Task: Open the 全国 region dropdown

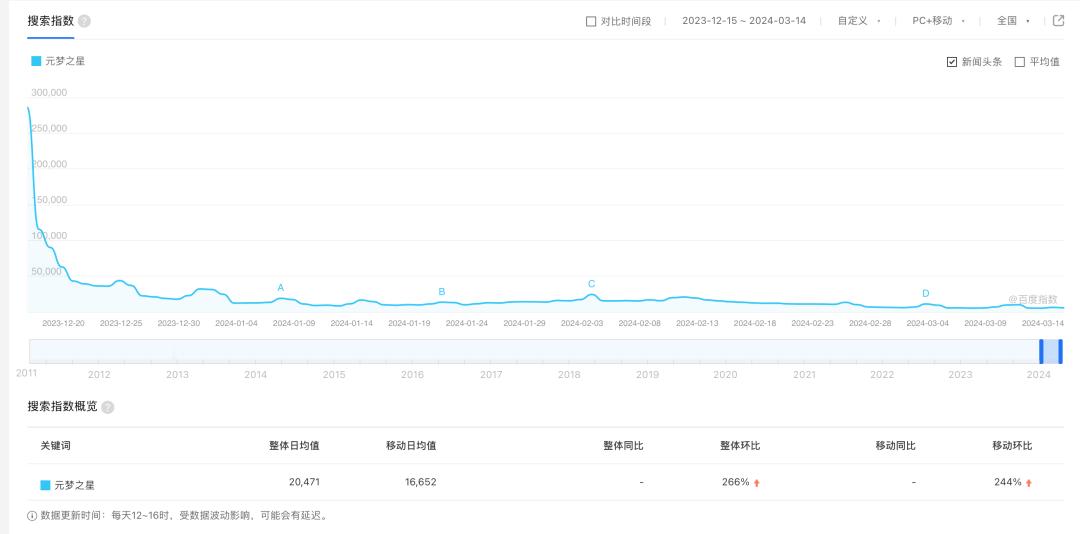Action: [x=1013, y=21]
